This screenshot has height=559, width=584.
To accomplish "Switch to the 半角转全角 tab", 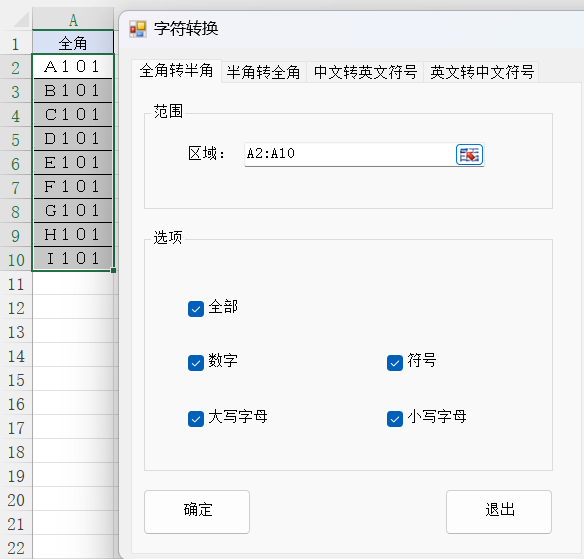I will point(263,72).
